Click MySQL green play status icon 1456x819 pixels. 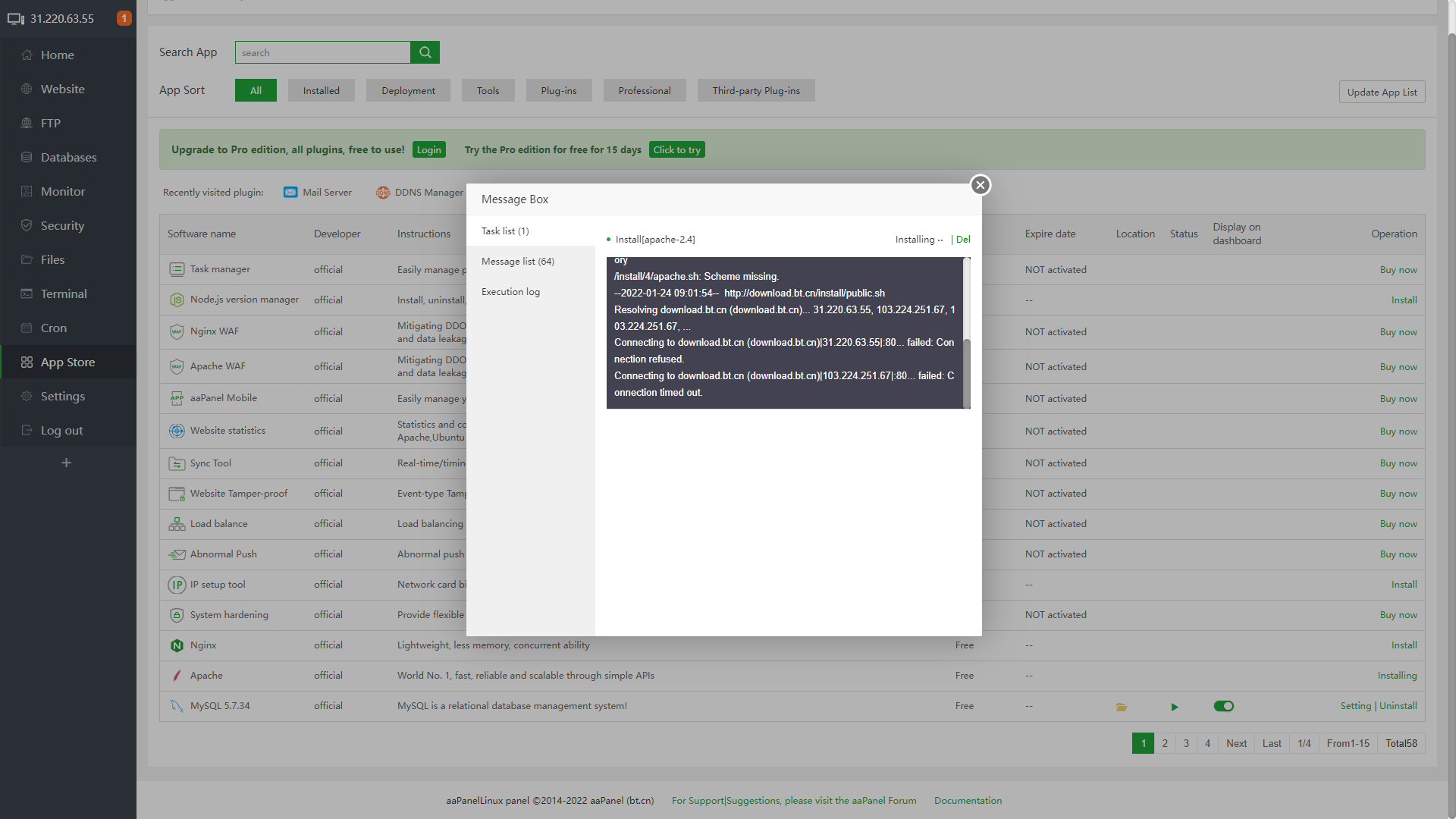point(1175,707)
